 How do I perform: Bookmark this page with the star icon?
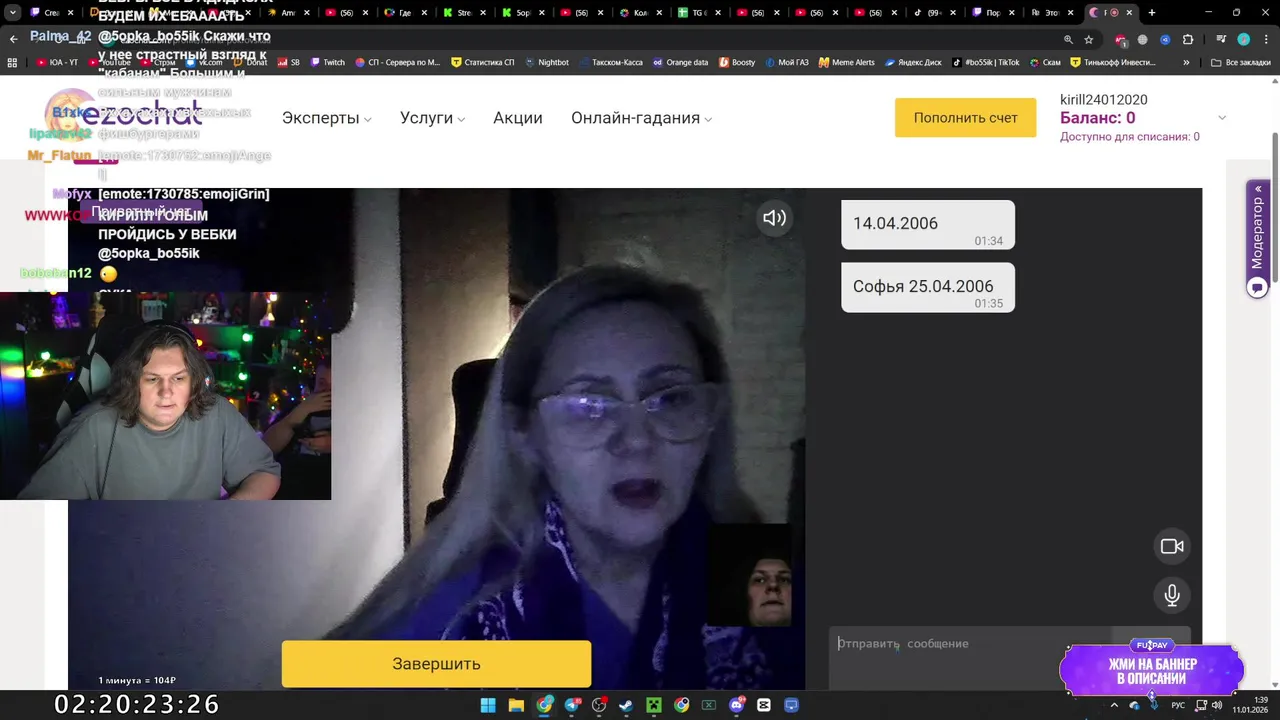pos(1089,39)
